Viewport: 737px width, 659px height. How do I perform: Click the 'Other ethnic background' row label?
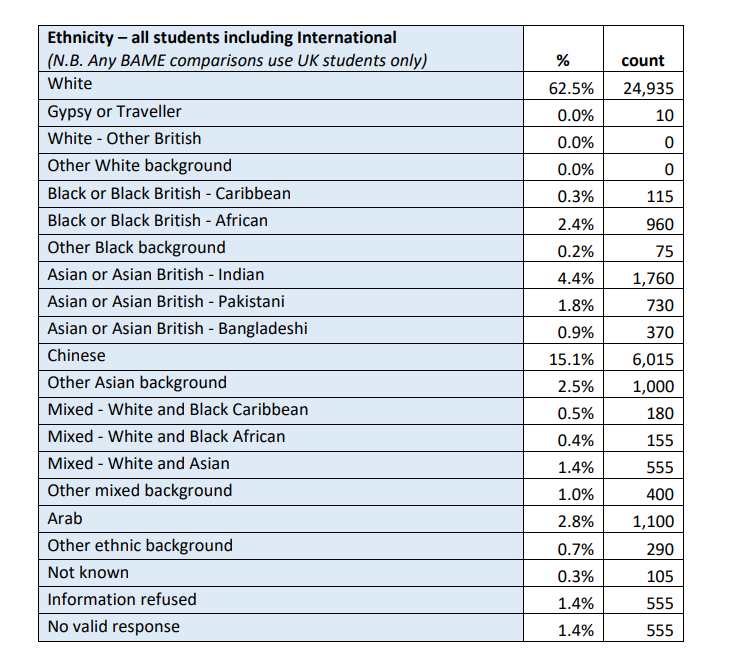click(x=140, y=545)
